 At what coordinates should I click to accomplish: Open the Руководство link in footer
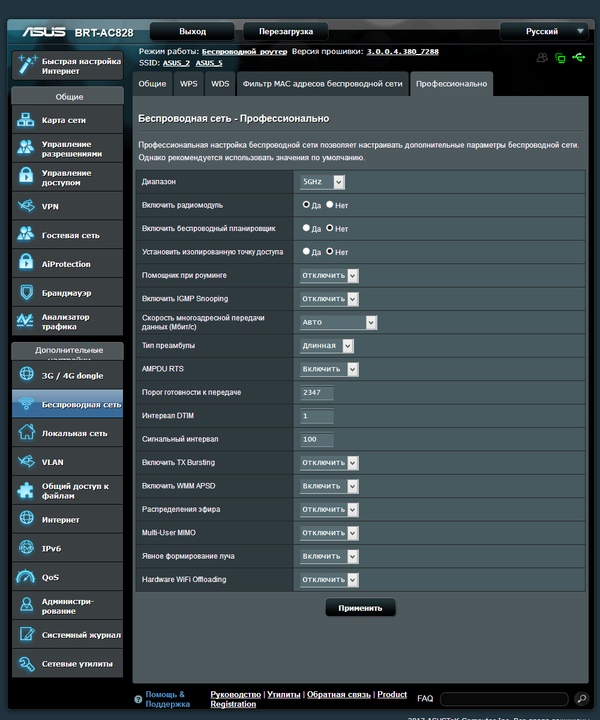(x=236, y=694)
